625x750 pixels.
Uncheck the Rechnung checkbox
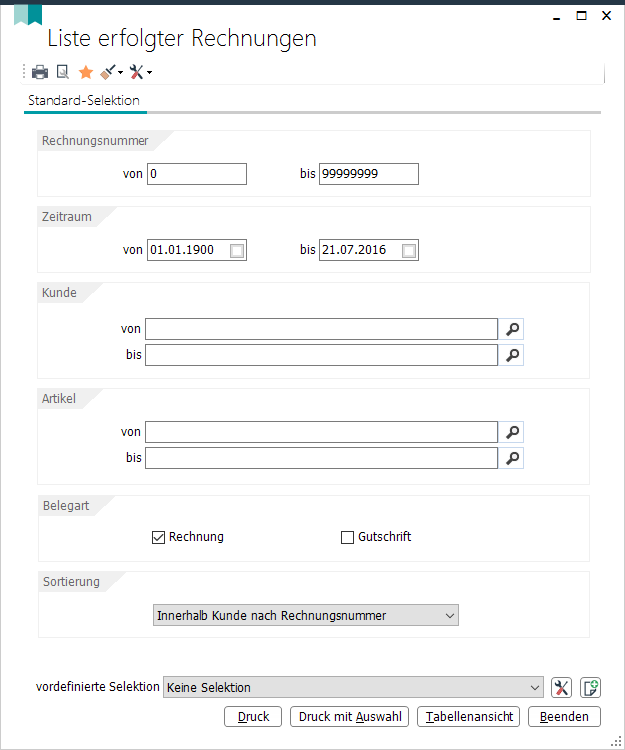tap(158, 537)
